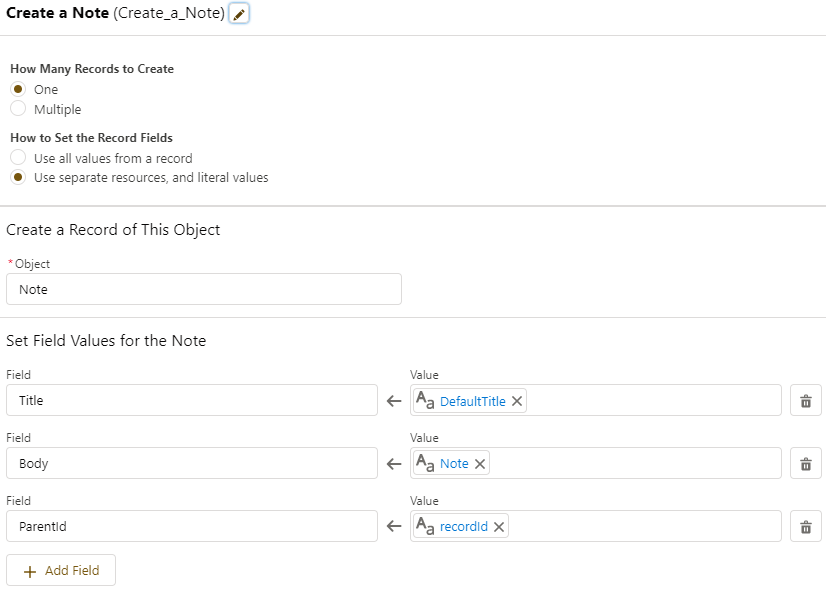
Task: Open the Object combobox showing Note
Action: 204,289
